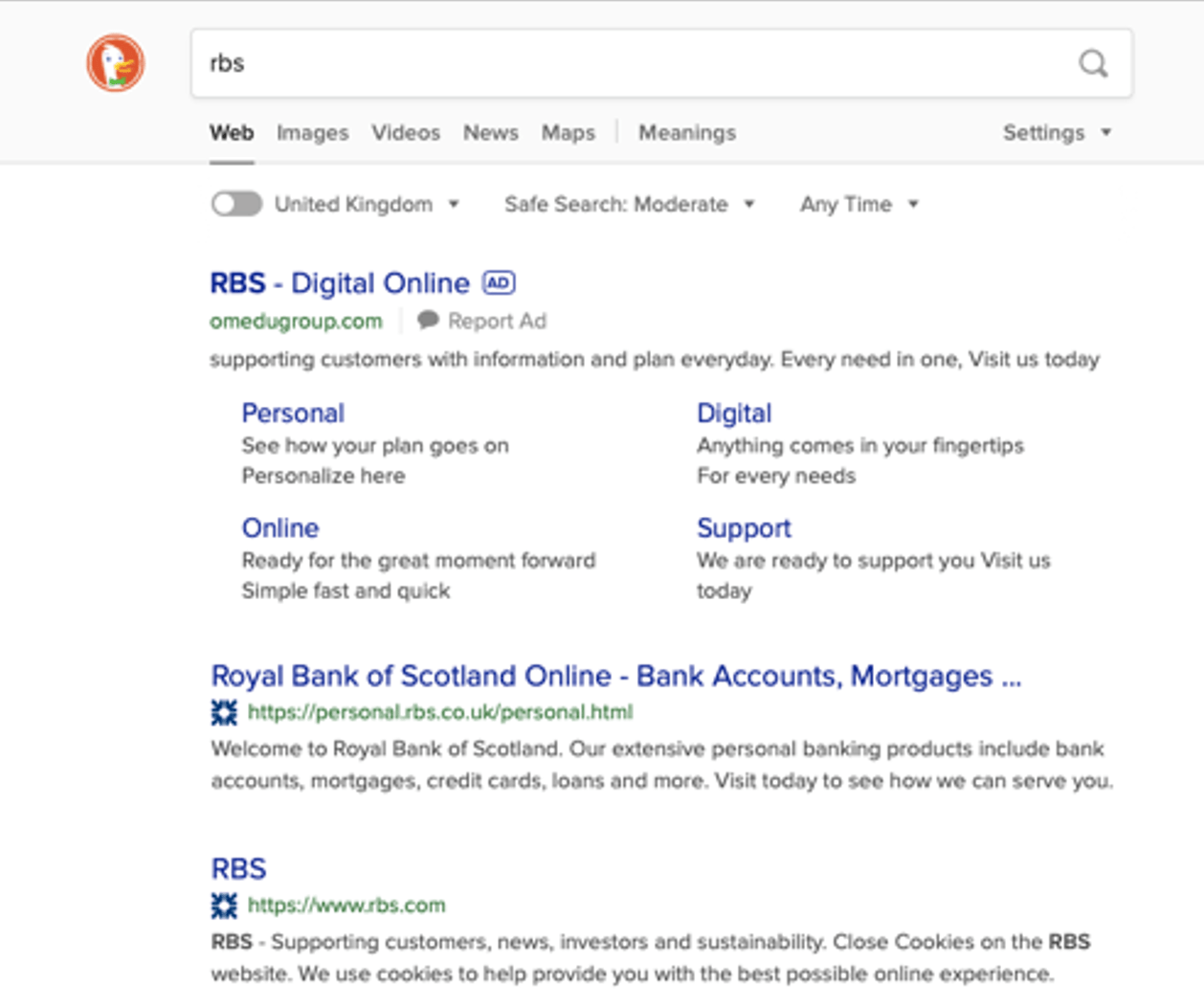Switch to the News tab
This screenshot has height=1007, width=1204.
tap(491, 133)
